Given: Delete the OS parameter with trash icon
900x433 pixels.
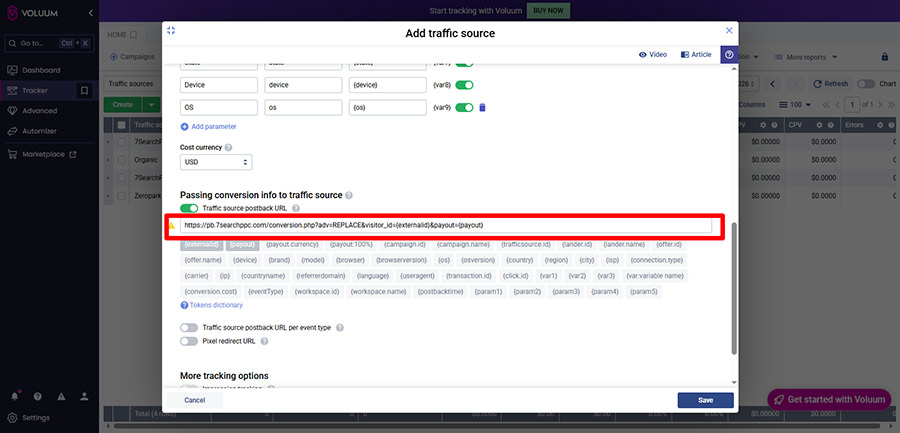Looking at the screenshot, I should (x=482, y=108).
